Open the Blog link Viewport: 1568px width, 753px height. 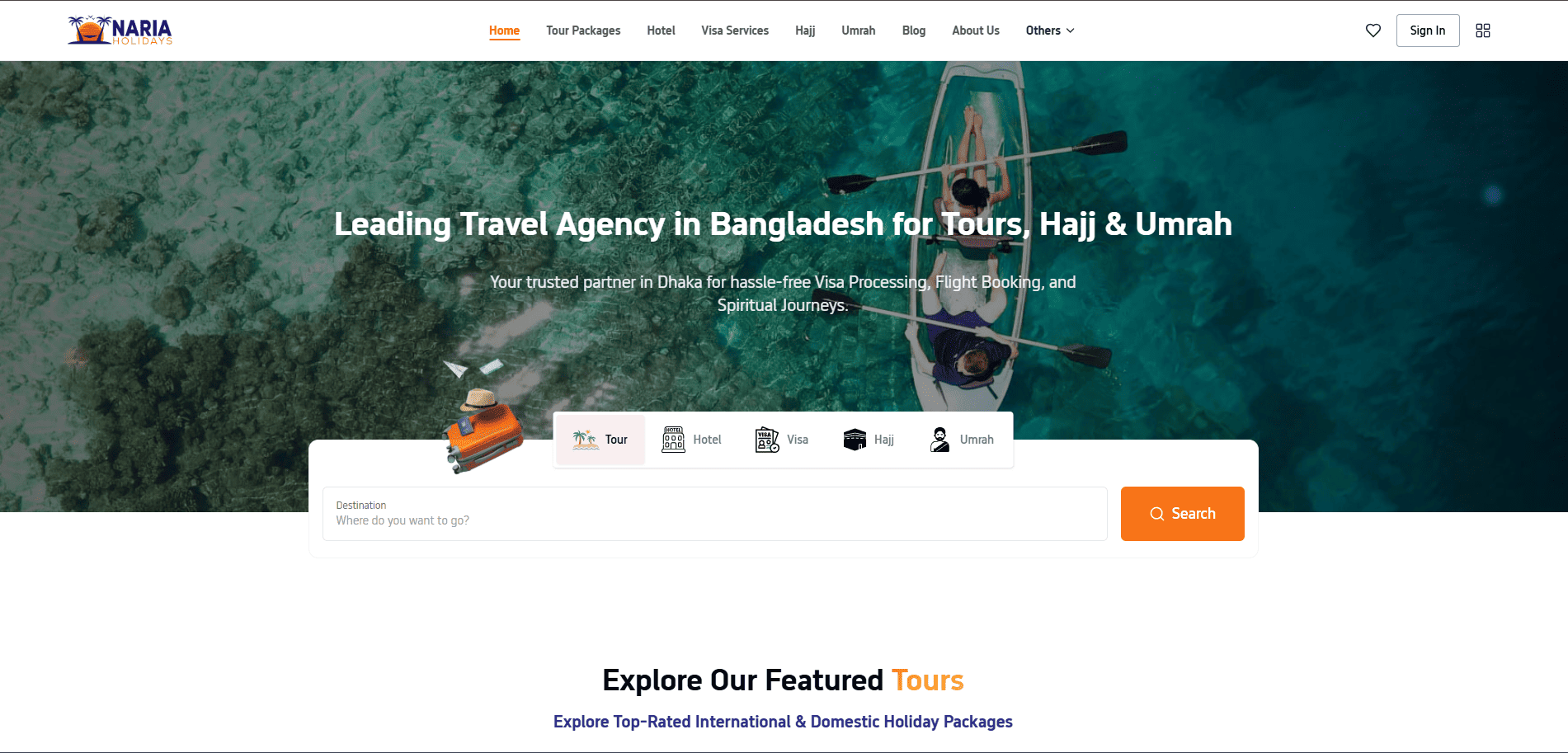pyautogui.click(x=914, y=31)
